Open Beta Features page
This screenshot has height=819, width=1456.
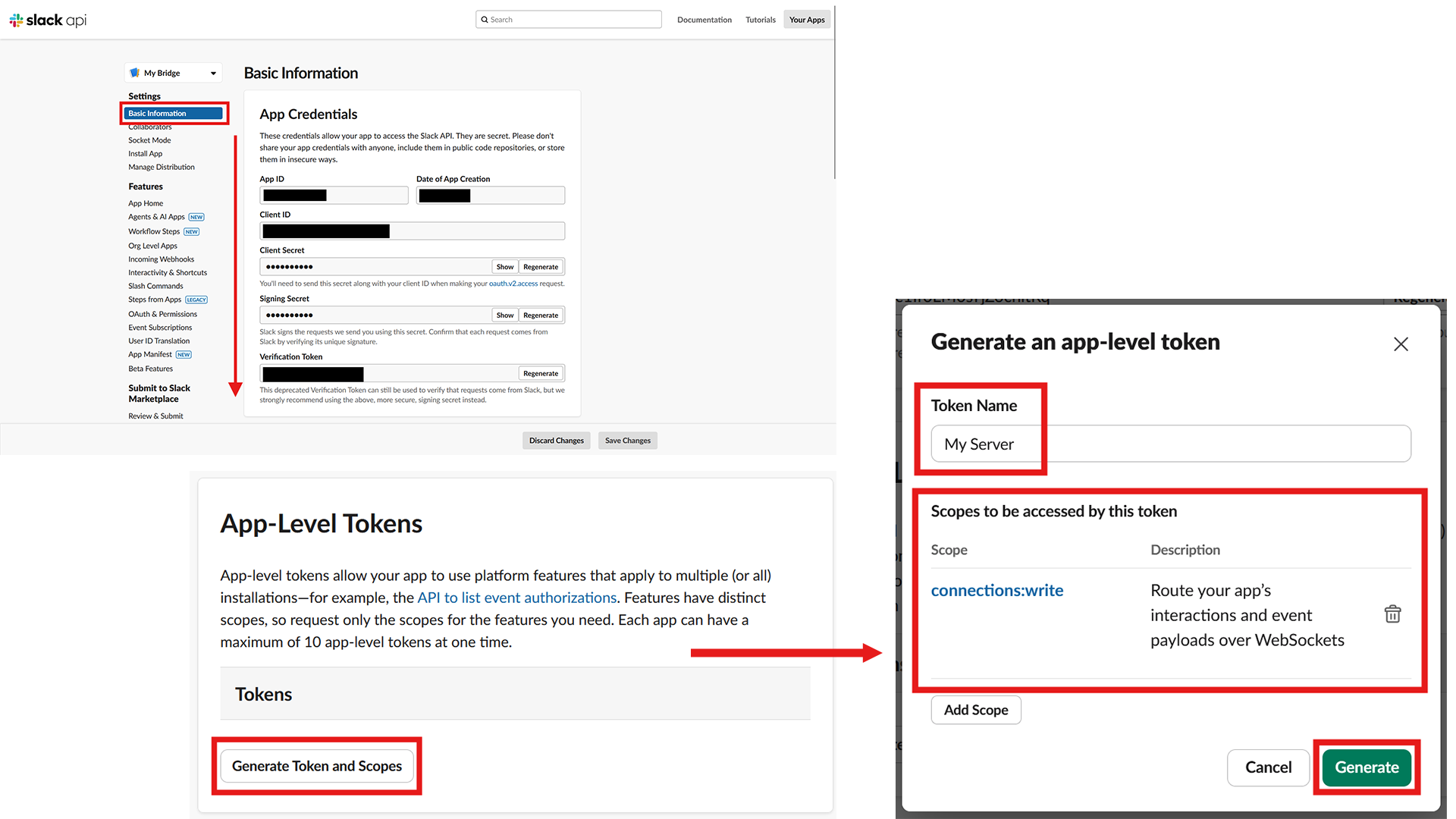coord(150,369)
